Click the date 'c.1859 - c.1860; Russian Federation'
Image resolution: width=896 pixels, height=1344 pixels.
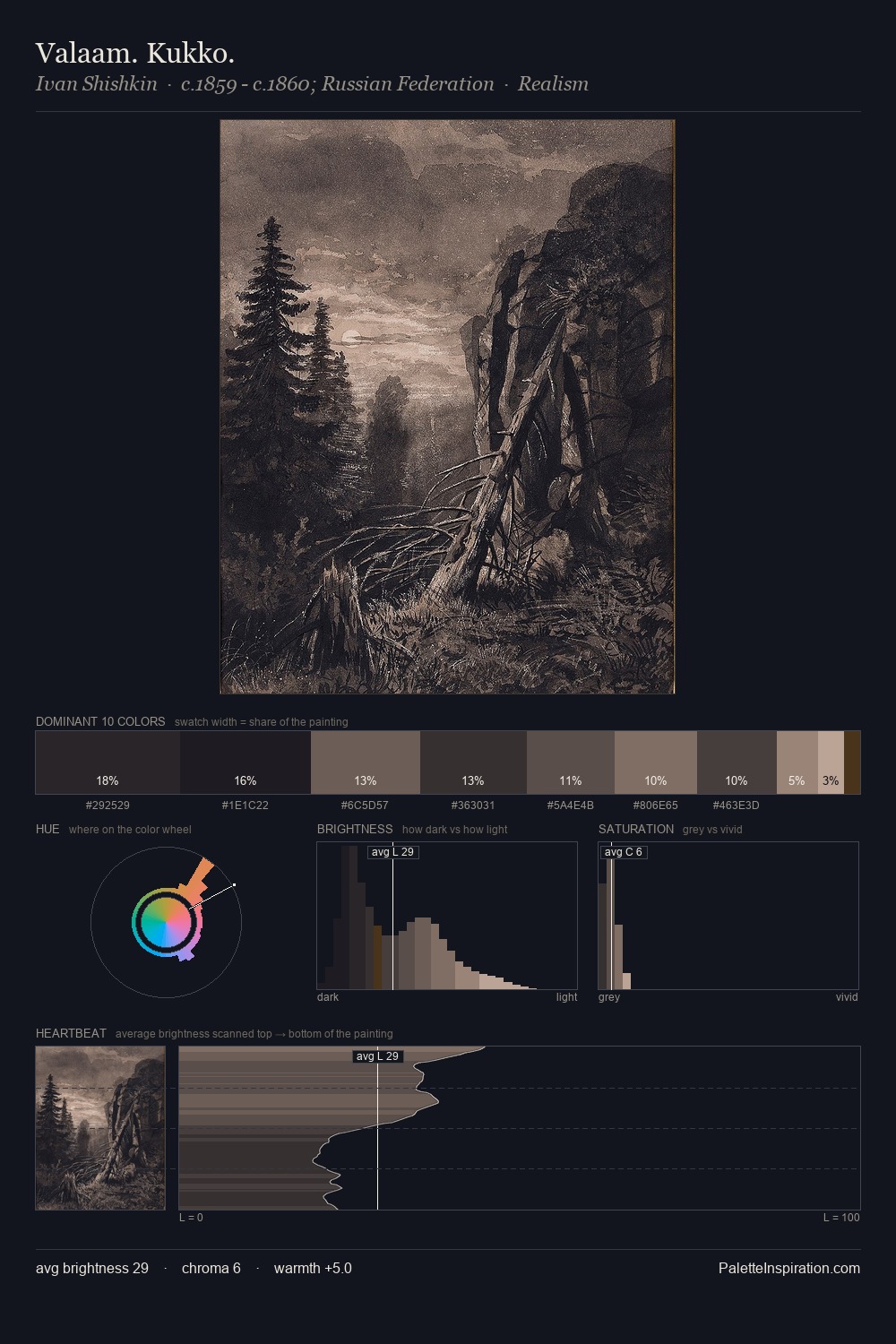point(337,84)
